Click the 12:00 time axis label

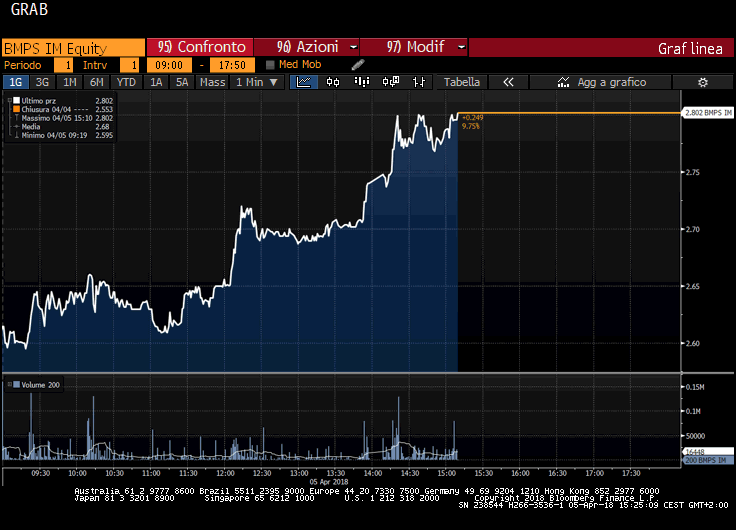click(x=225, y=473)
